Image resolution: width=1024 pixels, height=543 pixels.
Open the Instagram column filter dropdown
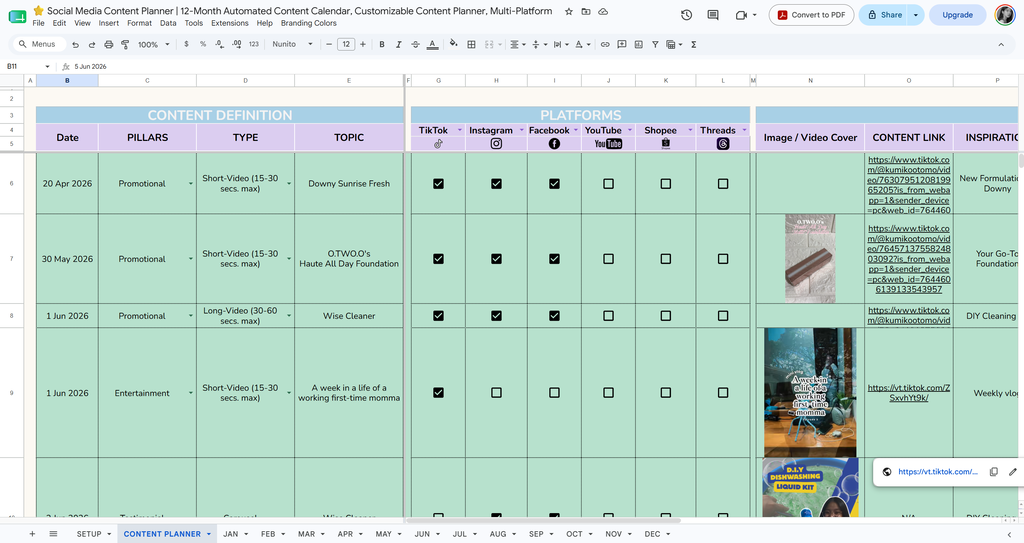pos(521,130)
